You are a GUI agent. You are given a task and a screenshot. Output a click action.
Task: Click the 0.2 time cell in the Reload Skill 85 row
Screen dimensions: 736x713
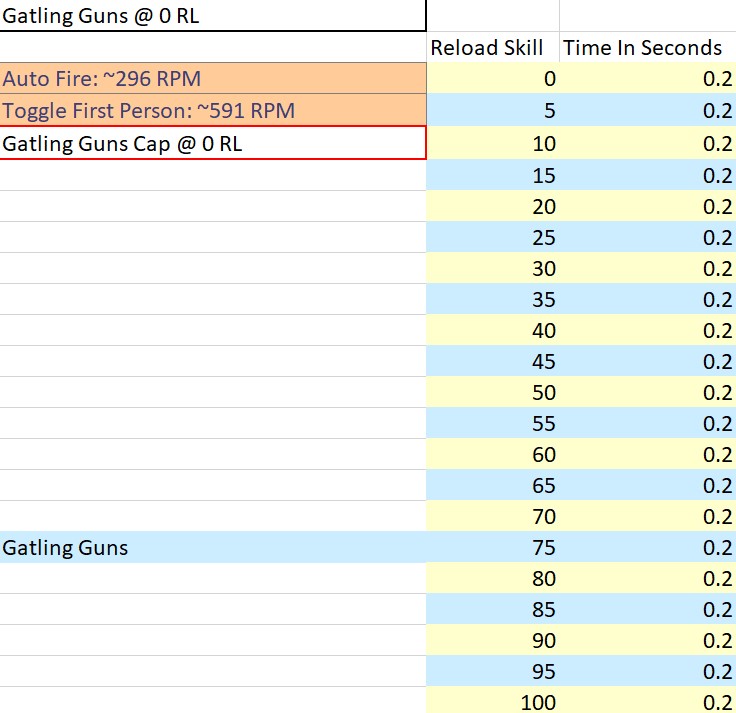[647, 609]
